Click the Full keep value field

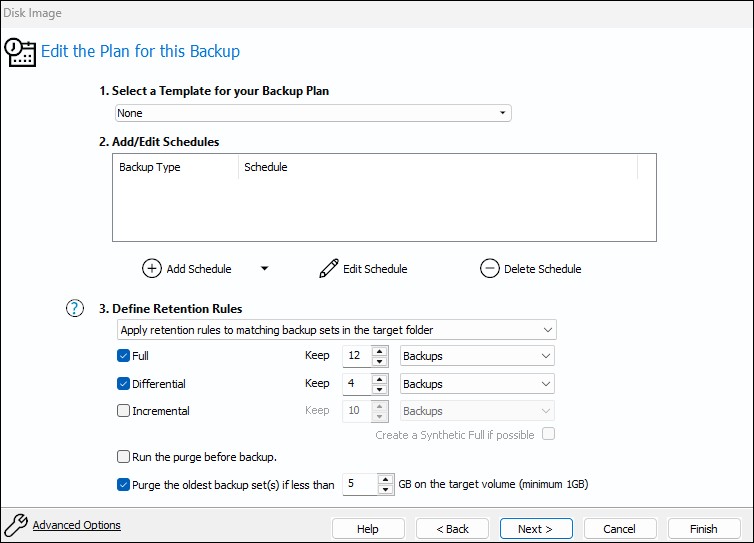coord(357,356)
